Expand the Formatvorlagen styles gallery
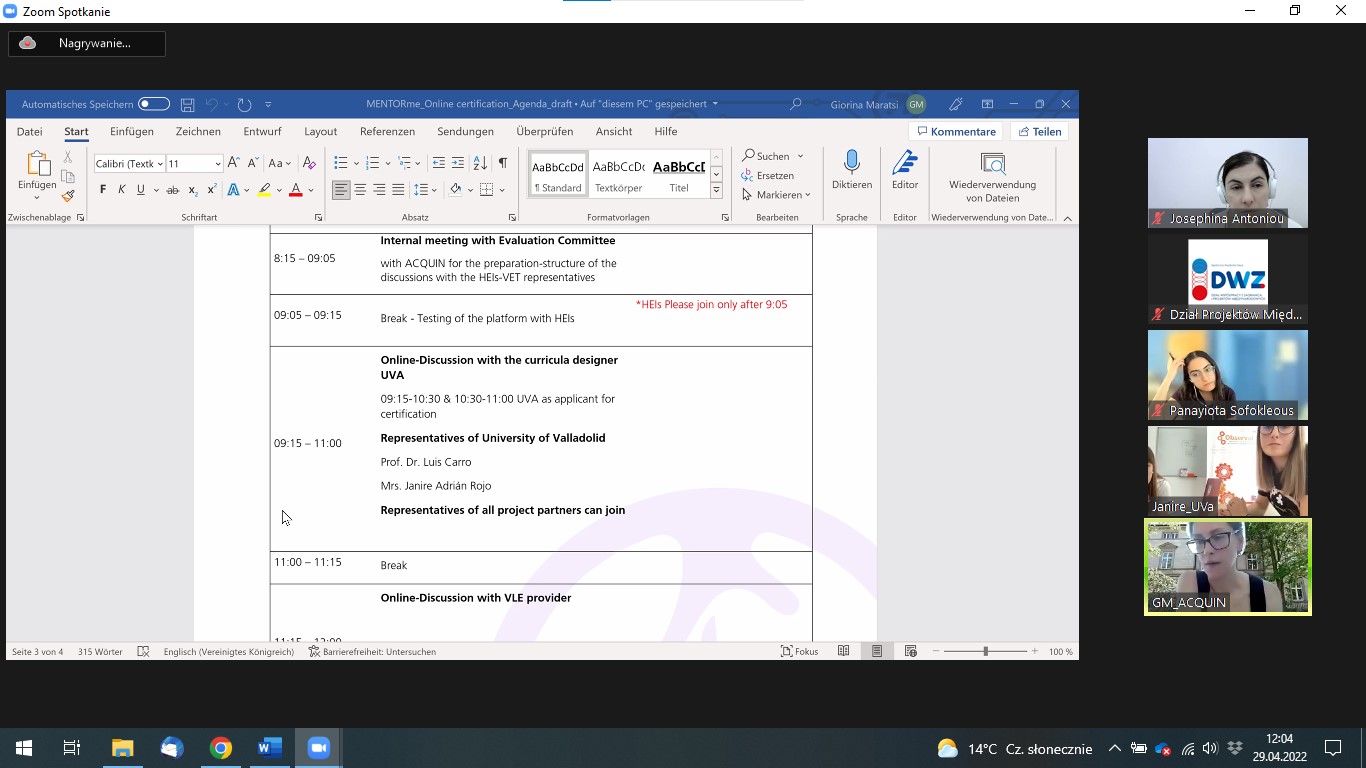The height and width of the screenshot is (768, 1366). [716, 191]
